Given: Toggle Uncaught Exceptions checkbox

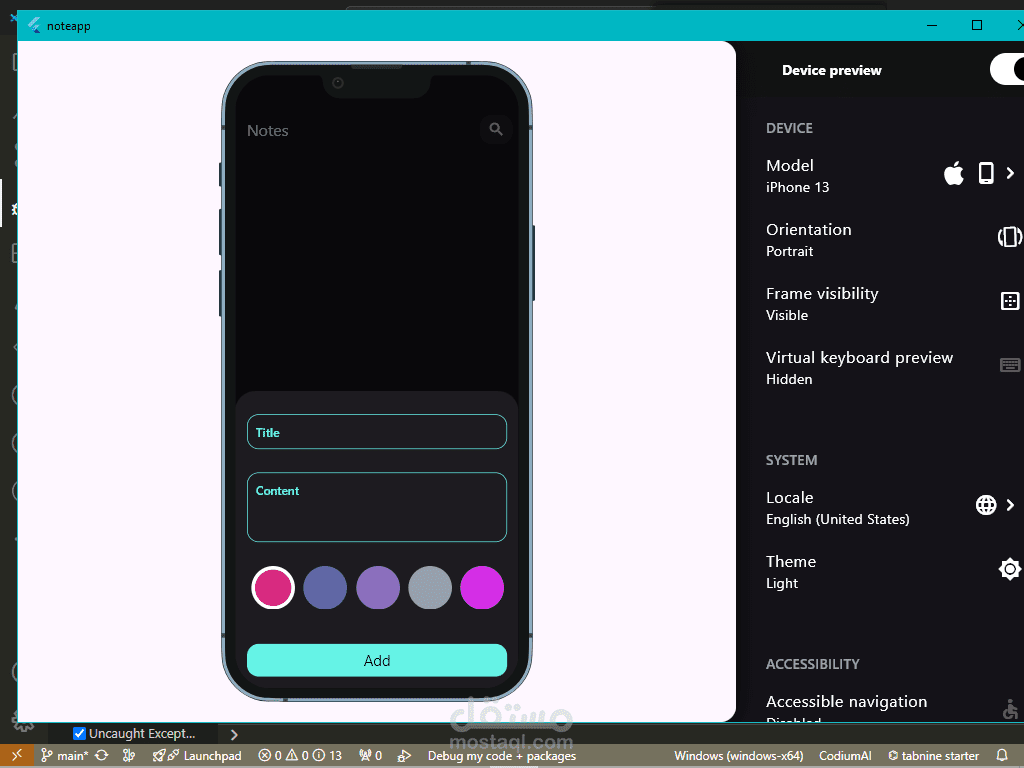Looking at the screenshot, I should 79,733.
